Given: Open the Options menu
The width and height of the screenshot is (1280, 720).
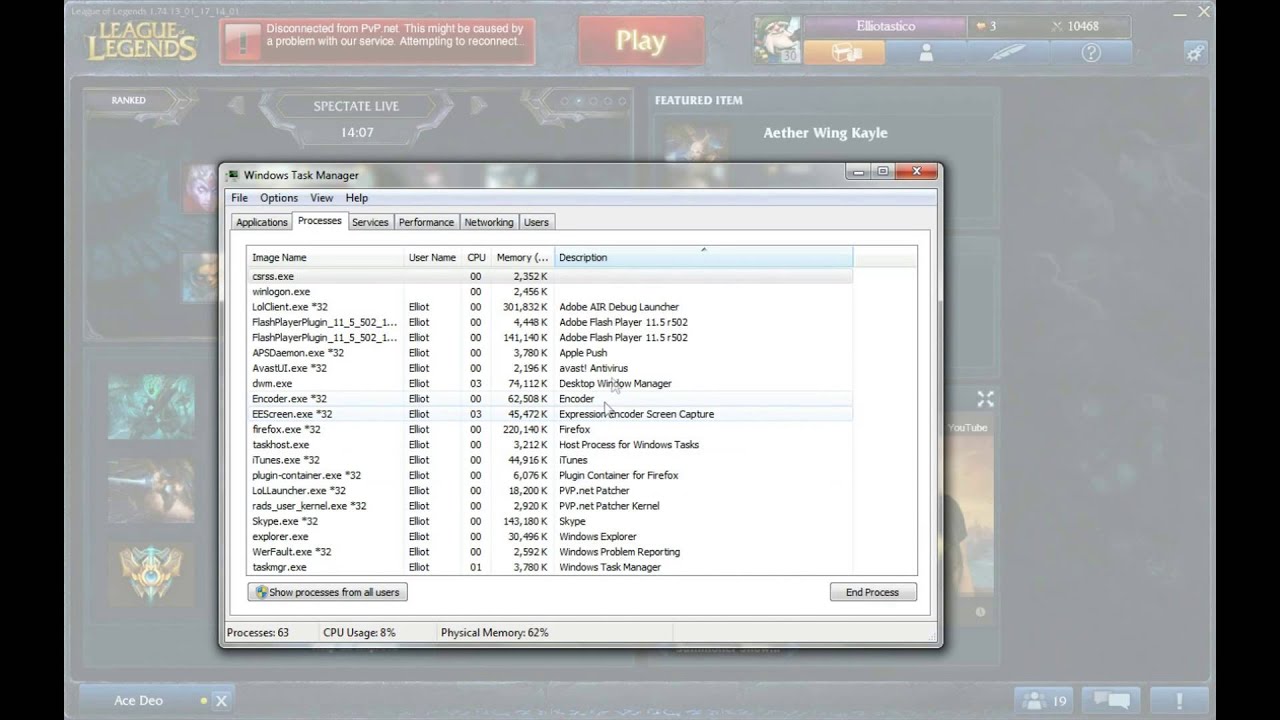Looking at the screenshot, I should [x=279, y=198].
